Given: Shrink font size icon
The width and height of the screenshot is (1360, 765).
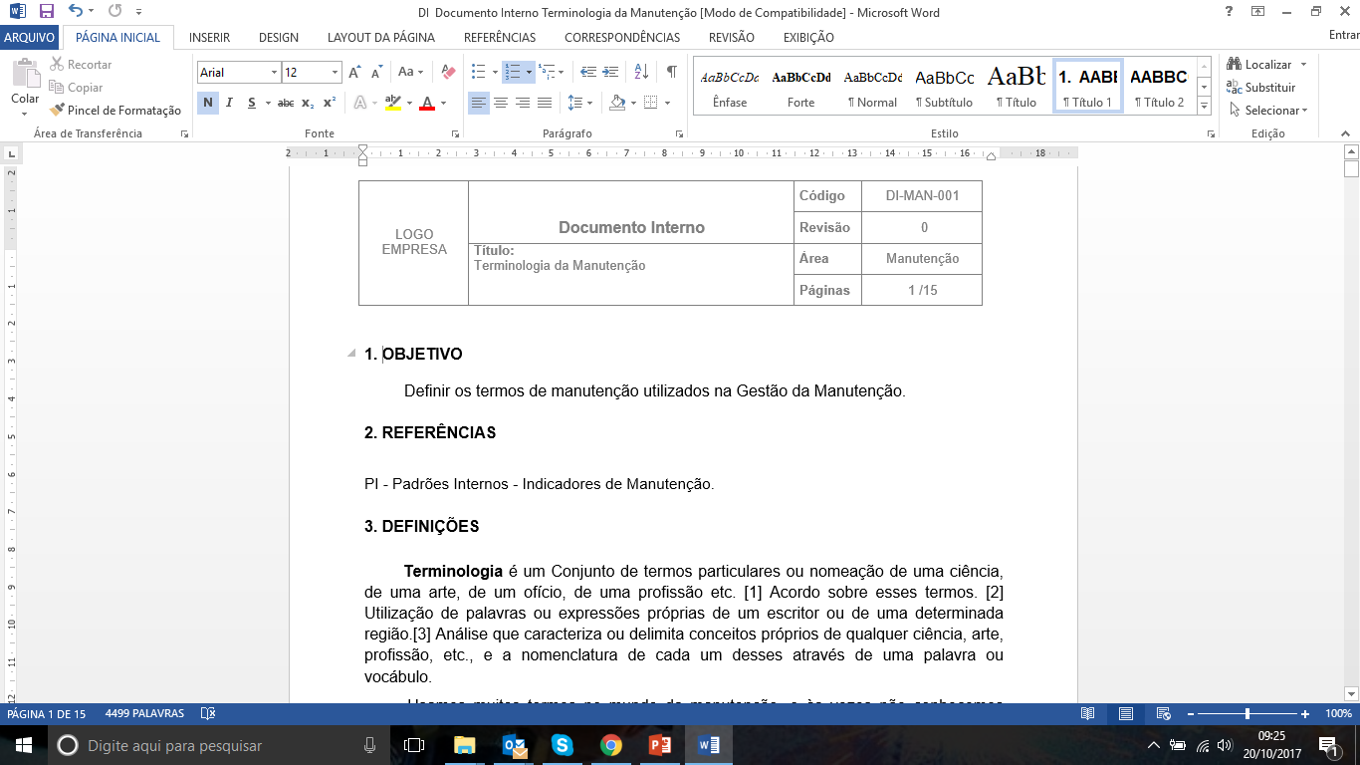Looking at the screenshot, I should pyautogui.click(x=377, y=72).
